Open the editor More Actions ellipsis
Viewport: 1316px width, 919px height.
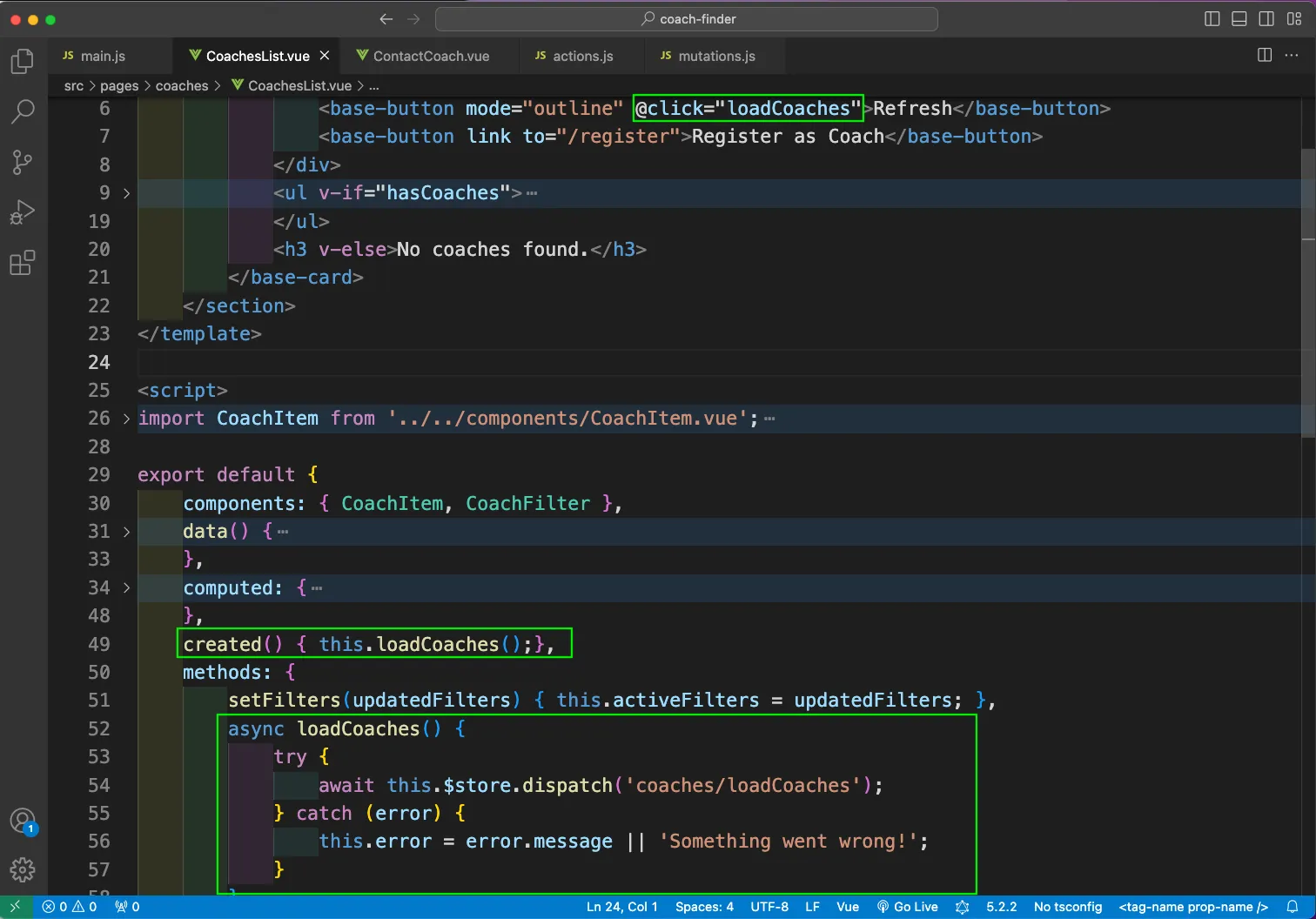(x=1292, y=55)
